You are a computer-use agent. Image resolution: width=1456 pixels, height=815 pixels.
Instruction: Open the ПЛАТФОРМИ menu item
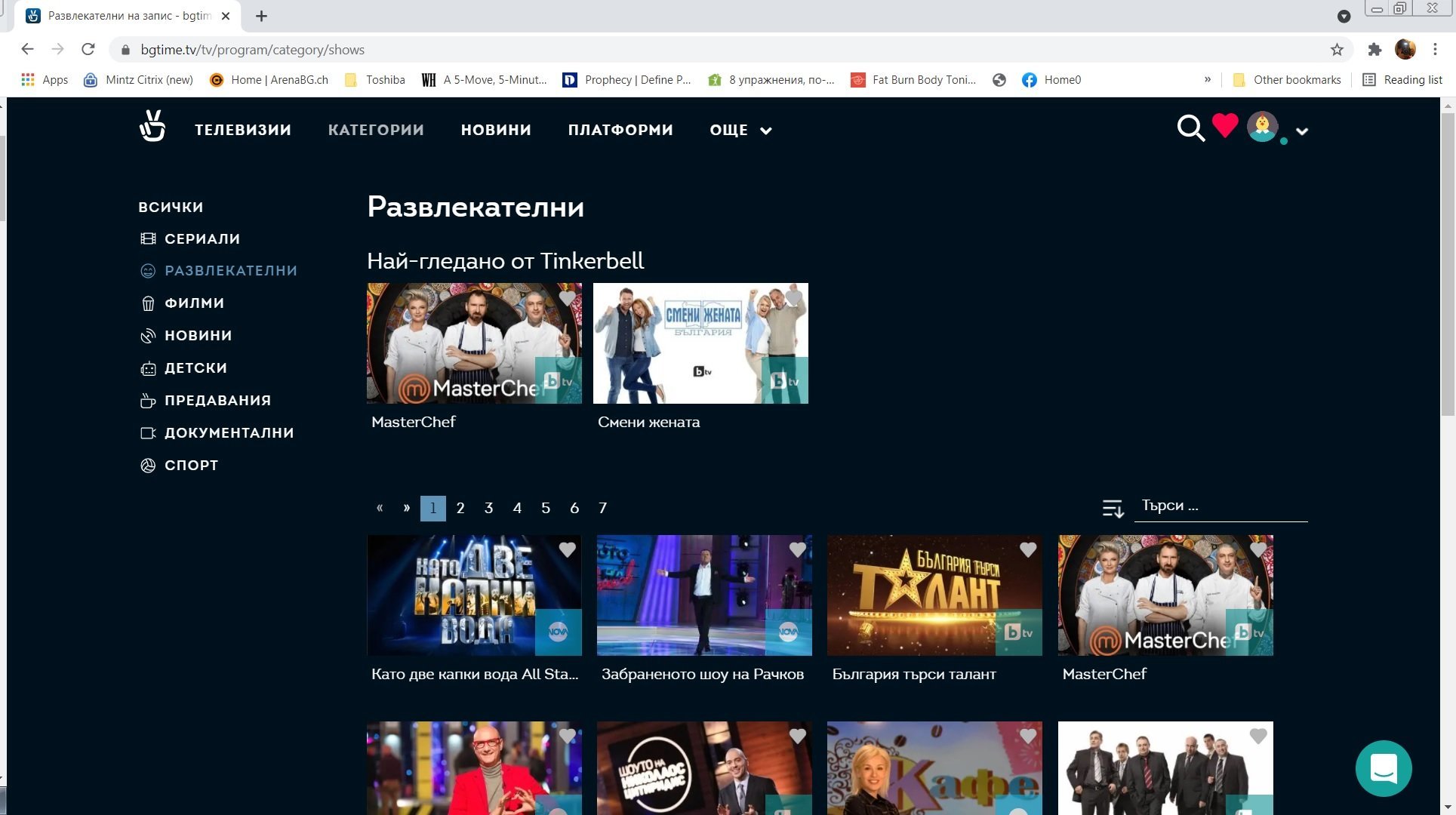pos(620,130)
